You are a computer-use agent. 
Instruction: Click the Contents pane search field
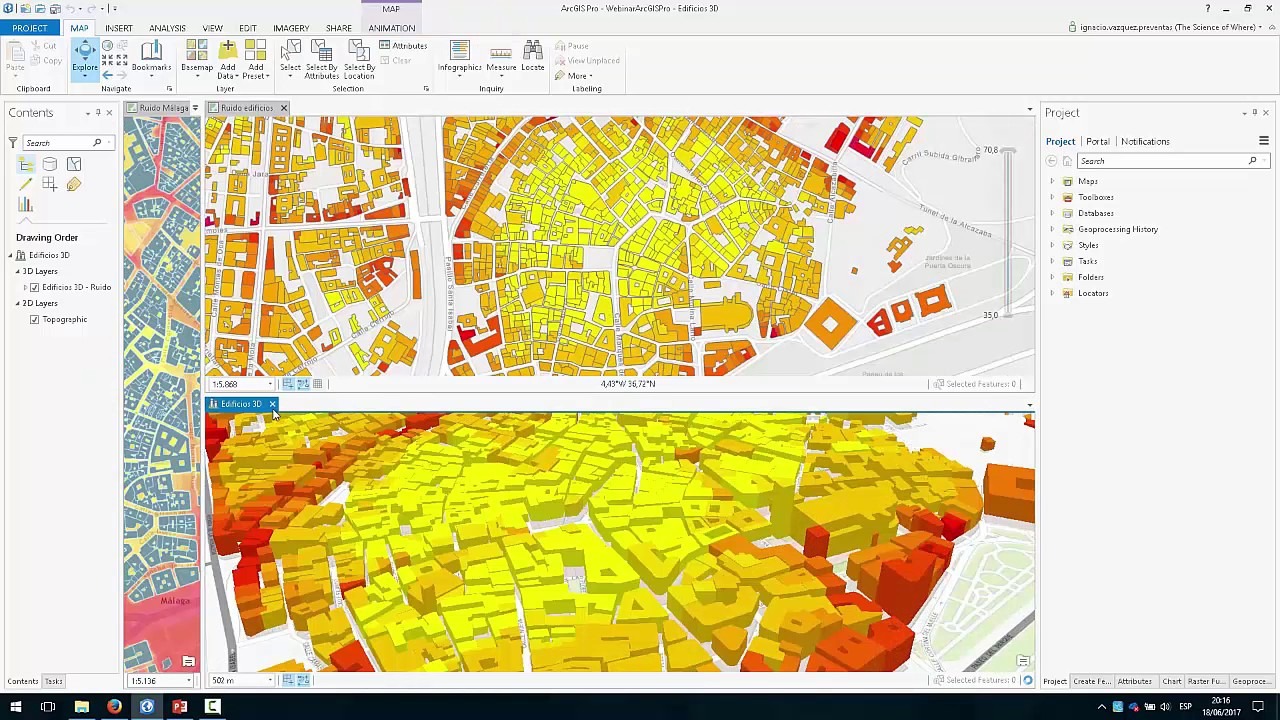coord(58,143)
